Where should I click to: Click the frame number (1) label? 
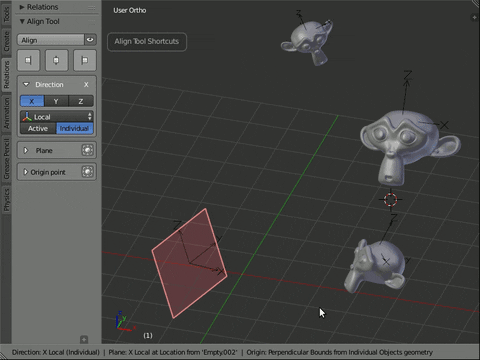pos(148,335)
